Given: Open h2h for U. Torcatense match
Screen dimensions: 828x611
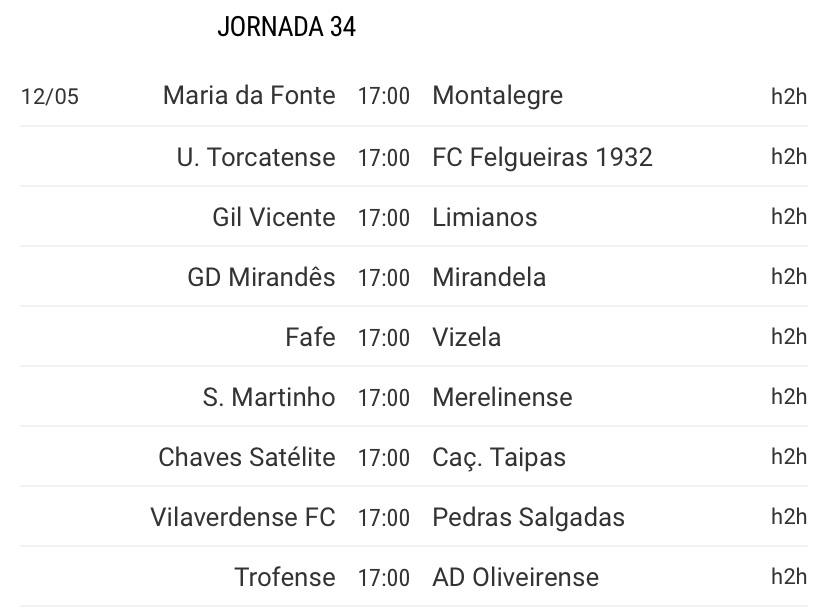Looking at the screenshot, I should 789,156.
